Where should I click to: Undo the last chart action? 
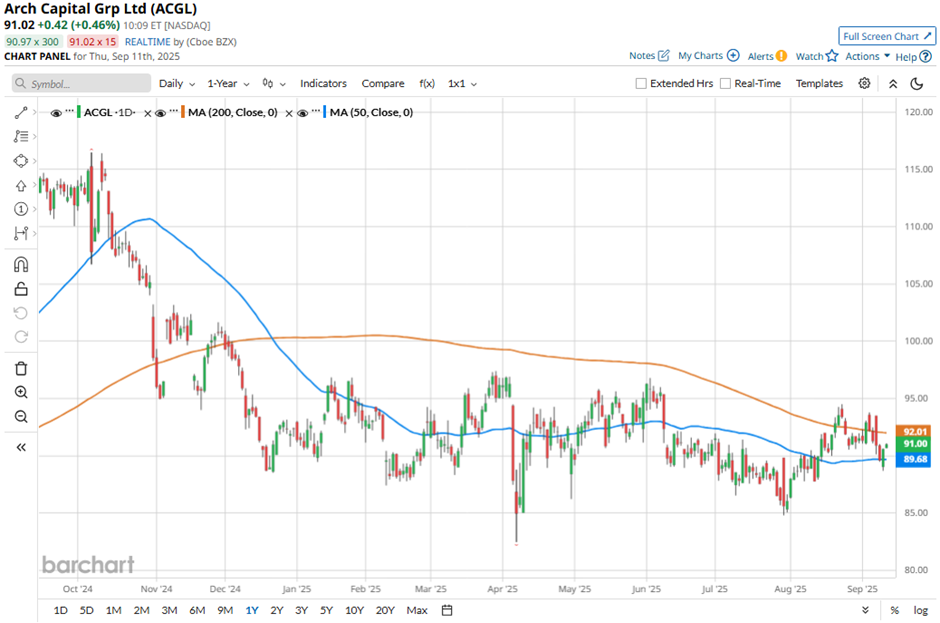point(21,313)
